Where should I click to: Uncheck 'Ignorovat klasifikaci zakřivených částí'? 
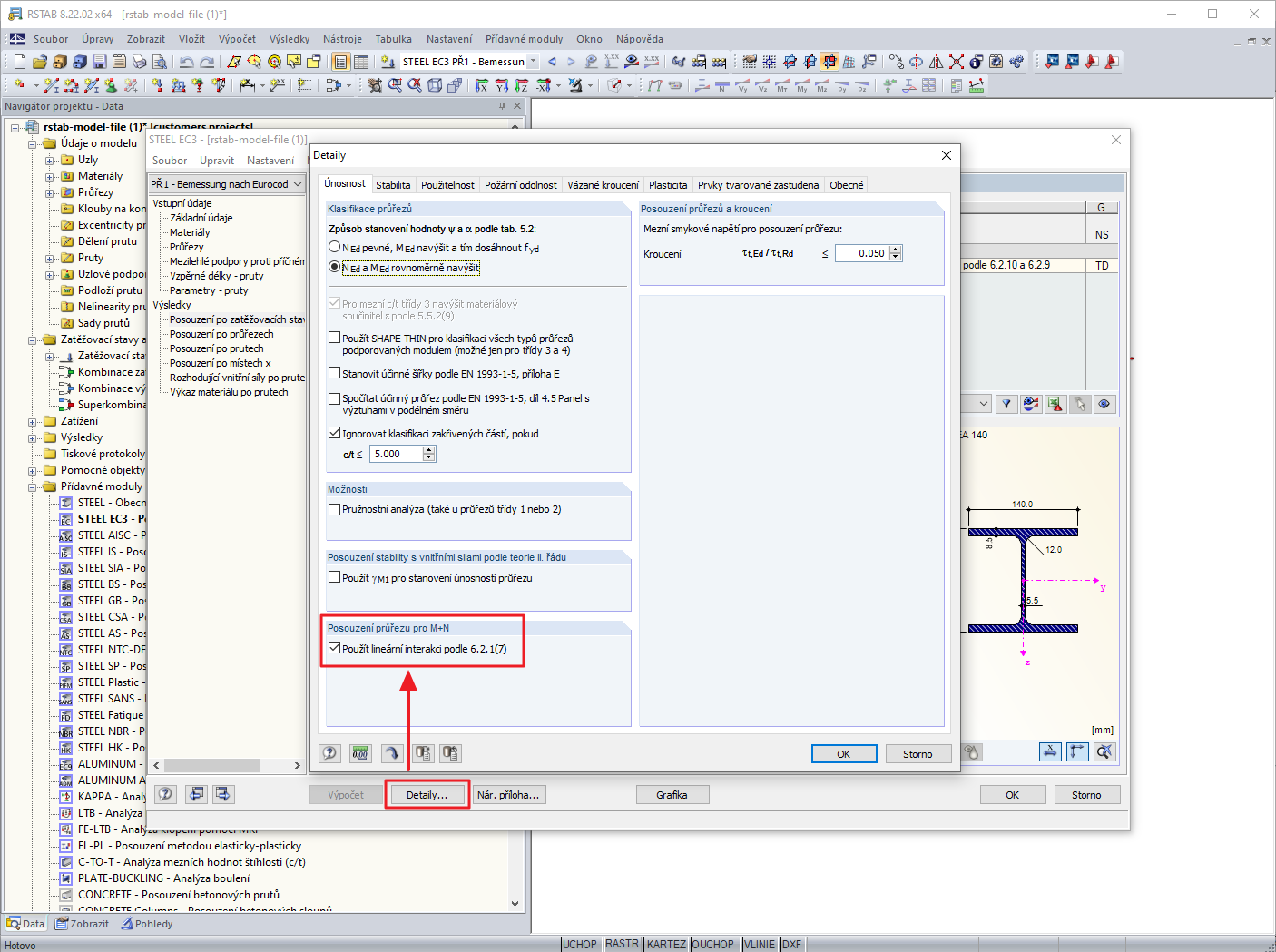(335, 433)
